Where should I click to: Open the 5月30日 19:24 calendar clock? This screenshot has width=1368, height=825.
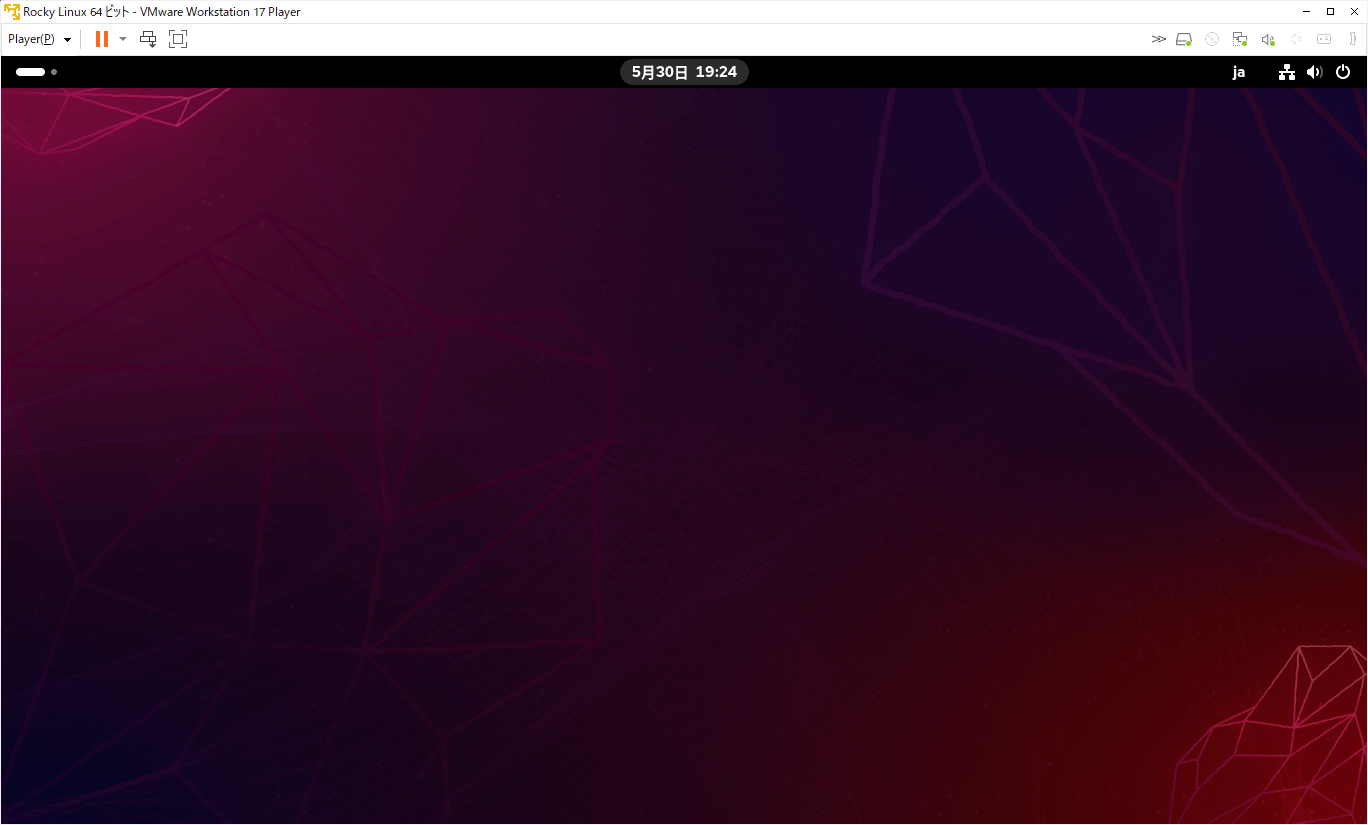coord(684,72)
